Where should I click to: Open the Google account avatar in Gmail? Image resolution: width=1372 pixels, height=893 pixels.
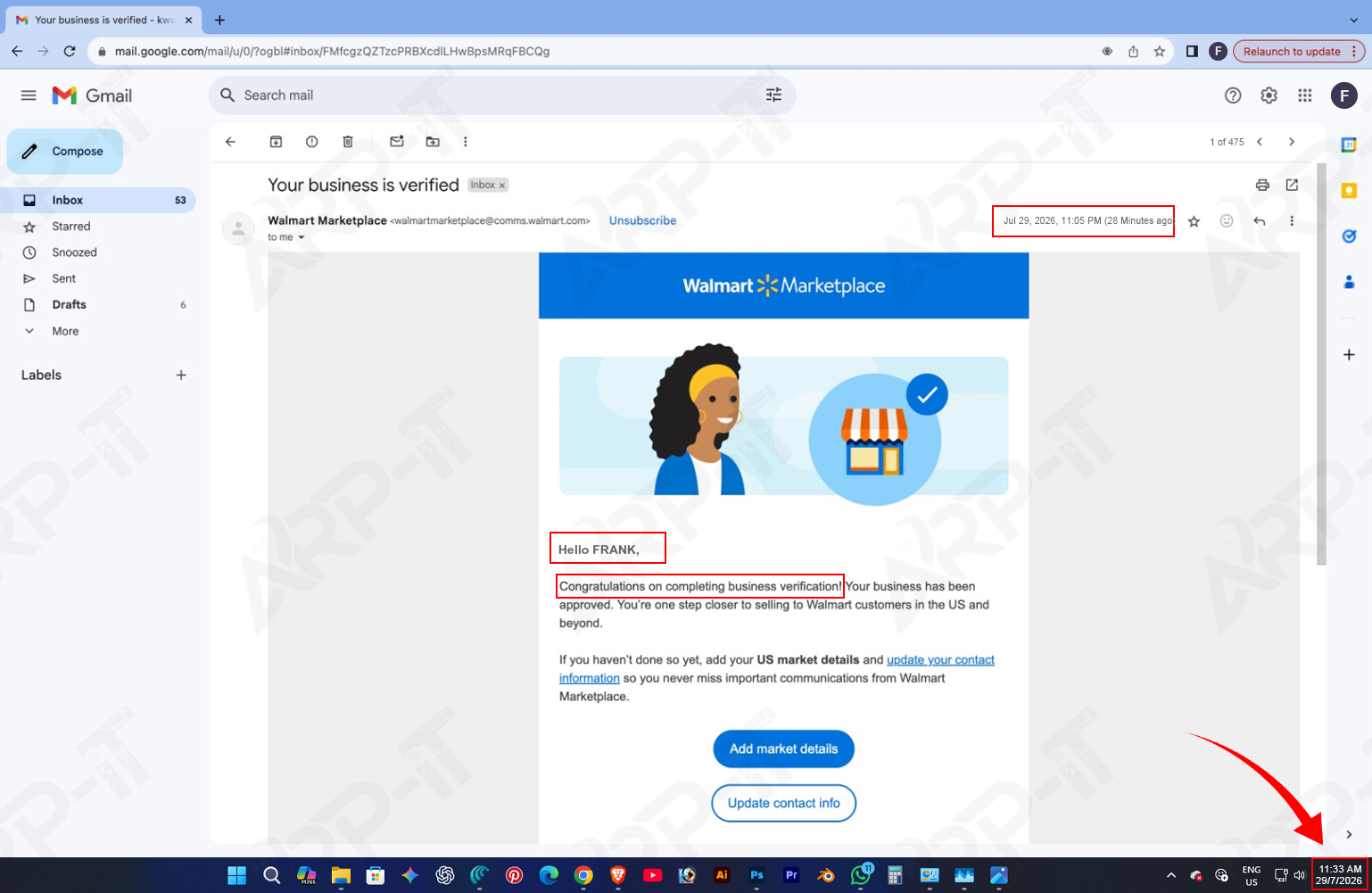(1343, 95)
